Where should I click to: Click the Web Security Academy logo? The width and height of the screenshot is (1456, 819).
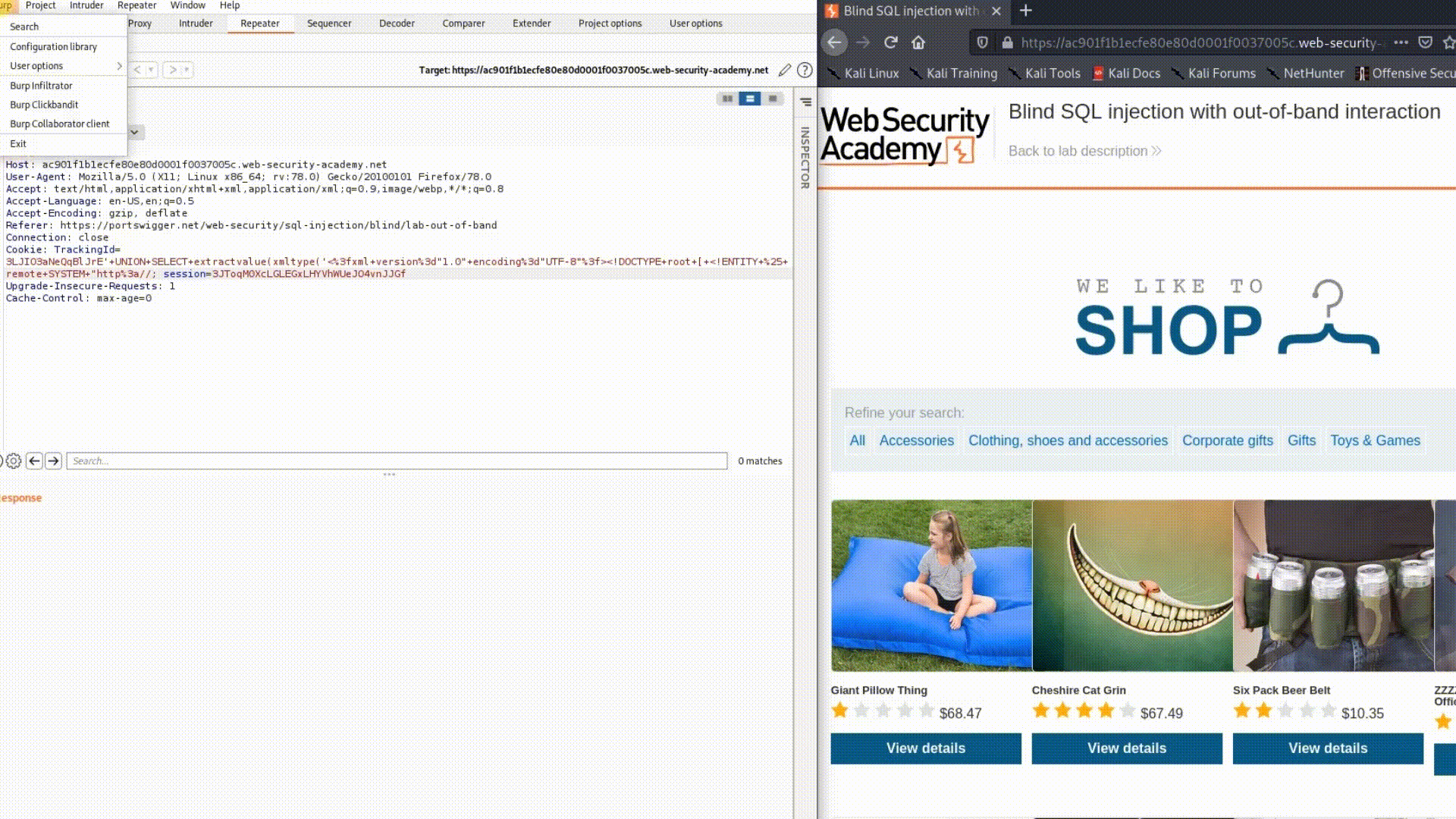pos(905,135)
